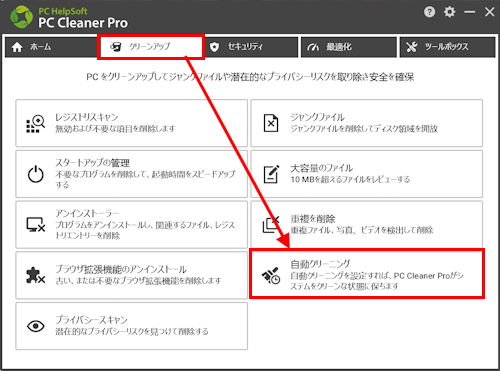Open help with the question mark icon
The width and height of the screenshot is (500, 371).
click(x=429, y=12)
